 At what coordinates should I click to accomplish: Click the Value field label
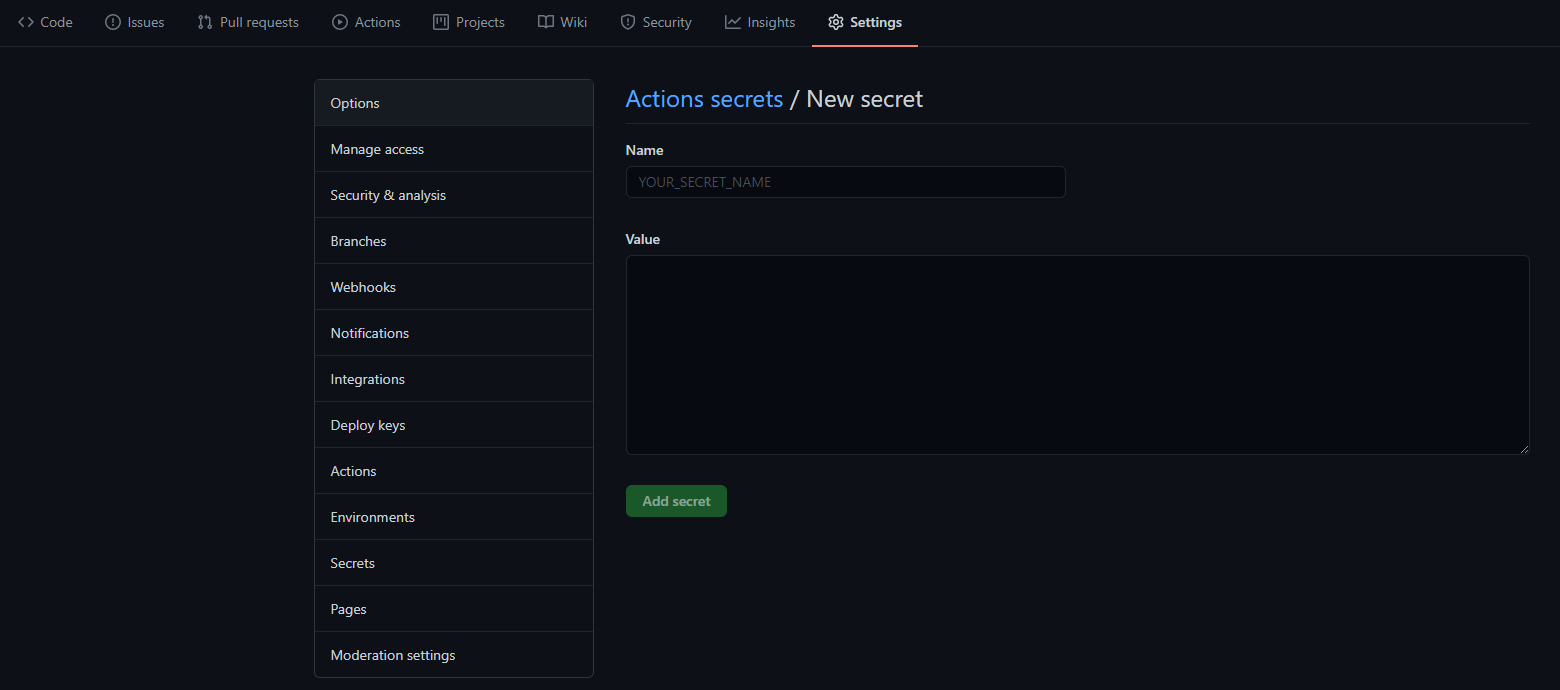643,240
